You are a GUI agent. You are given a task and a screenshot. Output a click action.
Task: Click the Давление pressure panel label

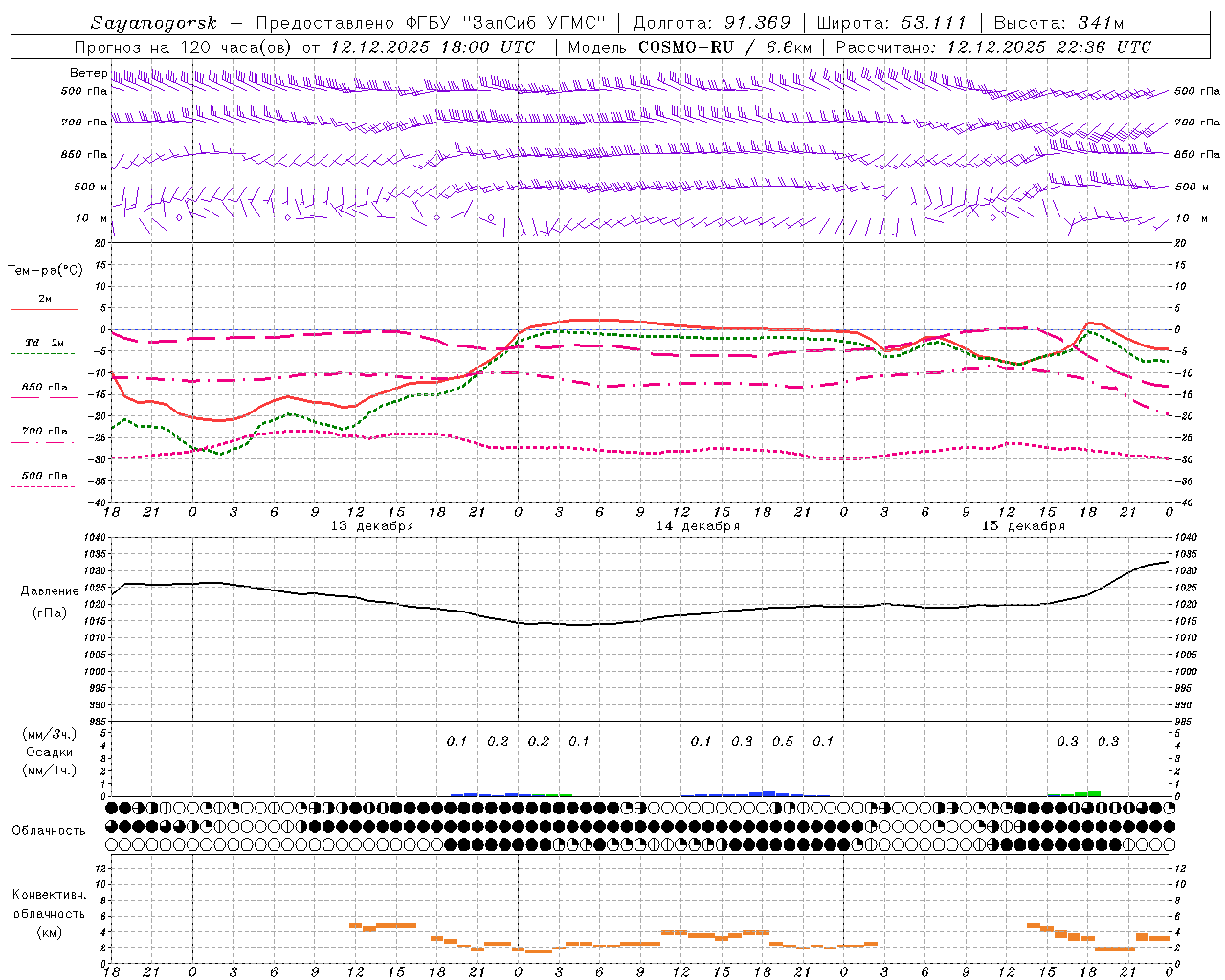50,591
